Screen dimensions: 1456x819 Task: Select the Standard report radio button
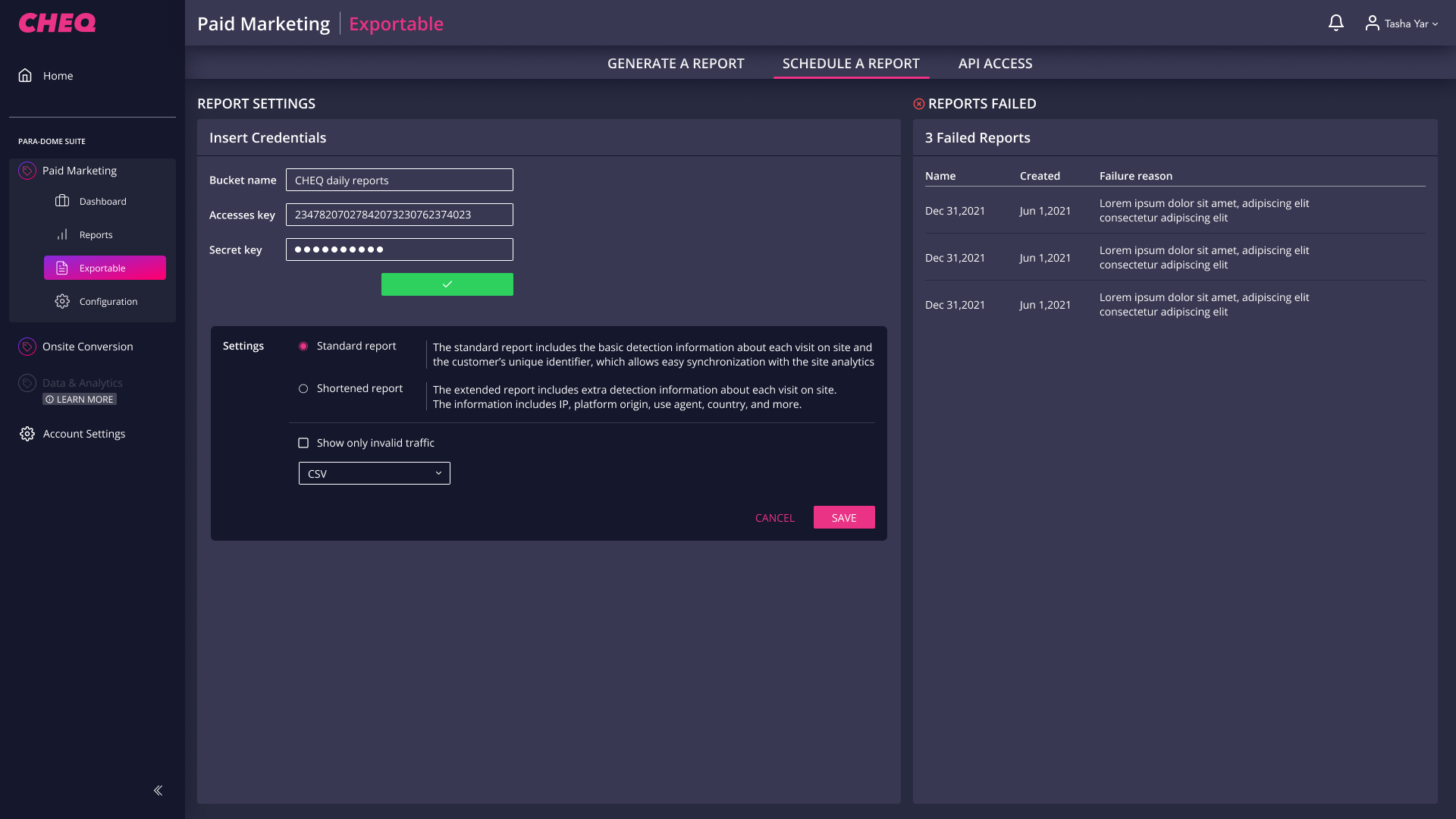click(303, 346)
